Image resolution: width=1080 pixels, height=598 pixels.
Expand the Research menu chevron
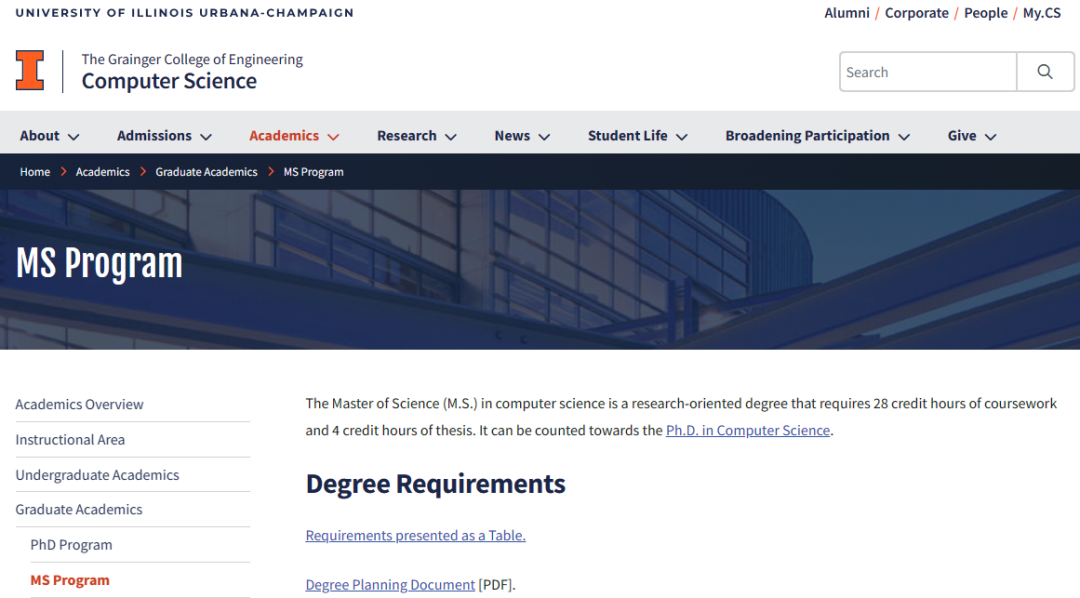tap(451, 136)
